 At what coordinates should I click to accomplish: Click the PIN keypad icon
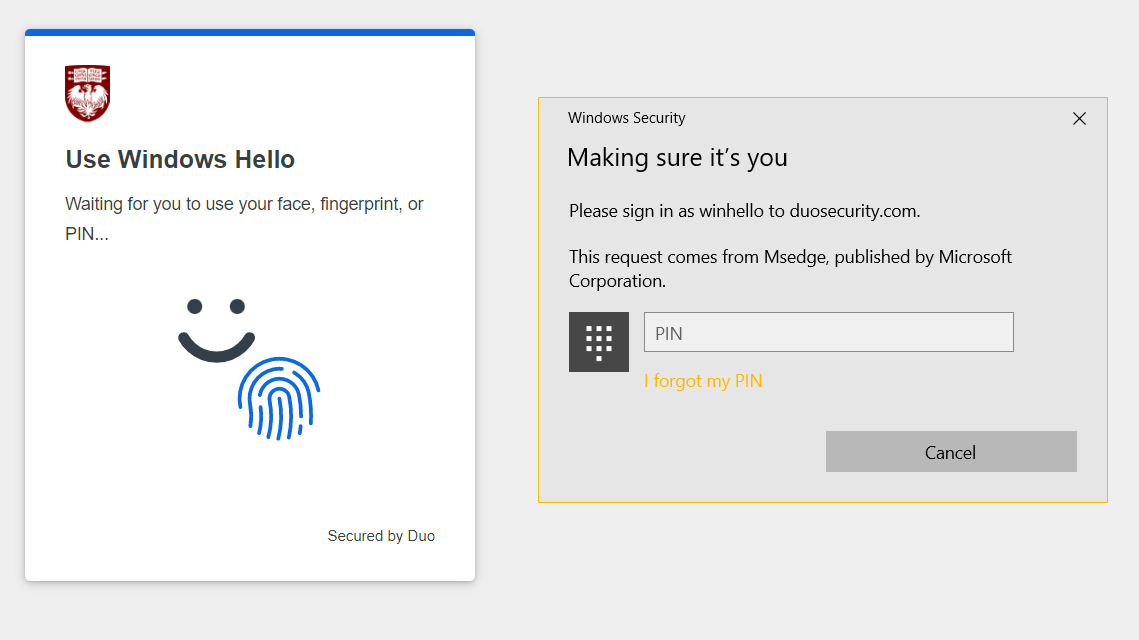[x=598, y=342]
